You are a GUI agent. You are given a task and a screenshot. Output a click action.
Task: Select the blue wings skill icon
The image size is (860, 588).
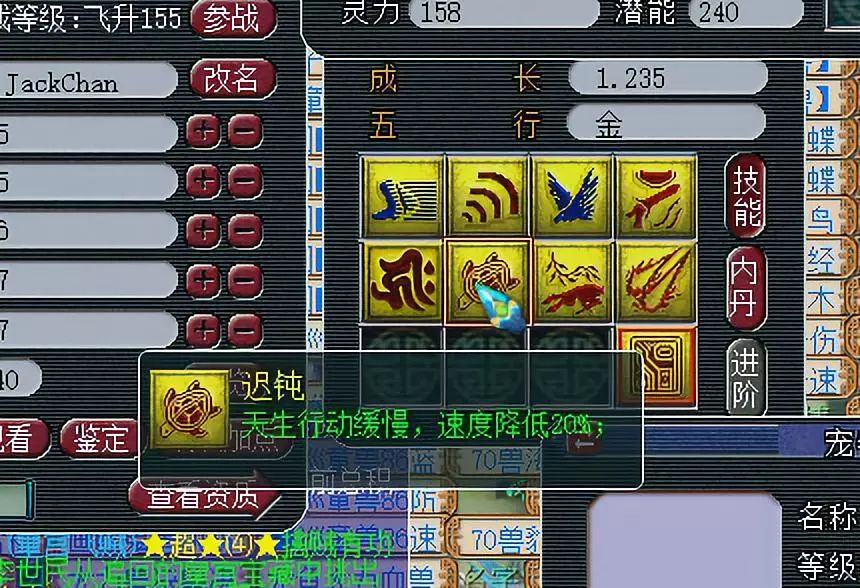(572, 196)
